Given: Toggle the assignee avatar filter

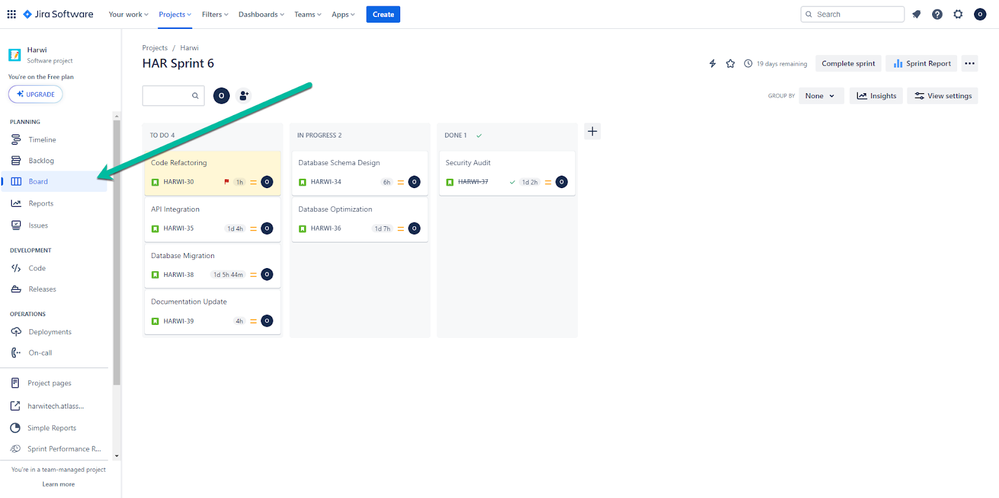Looking at the screenshot, I should coord(221,96).
